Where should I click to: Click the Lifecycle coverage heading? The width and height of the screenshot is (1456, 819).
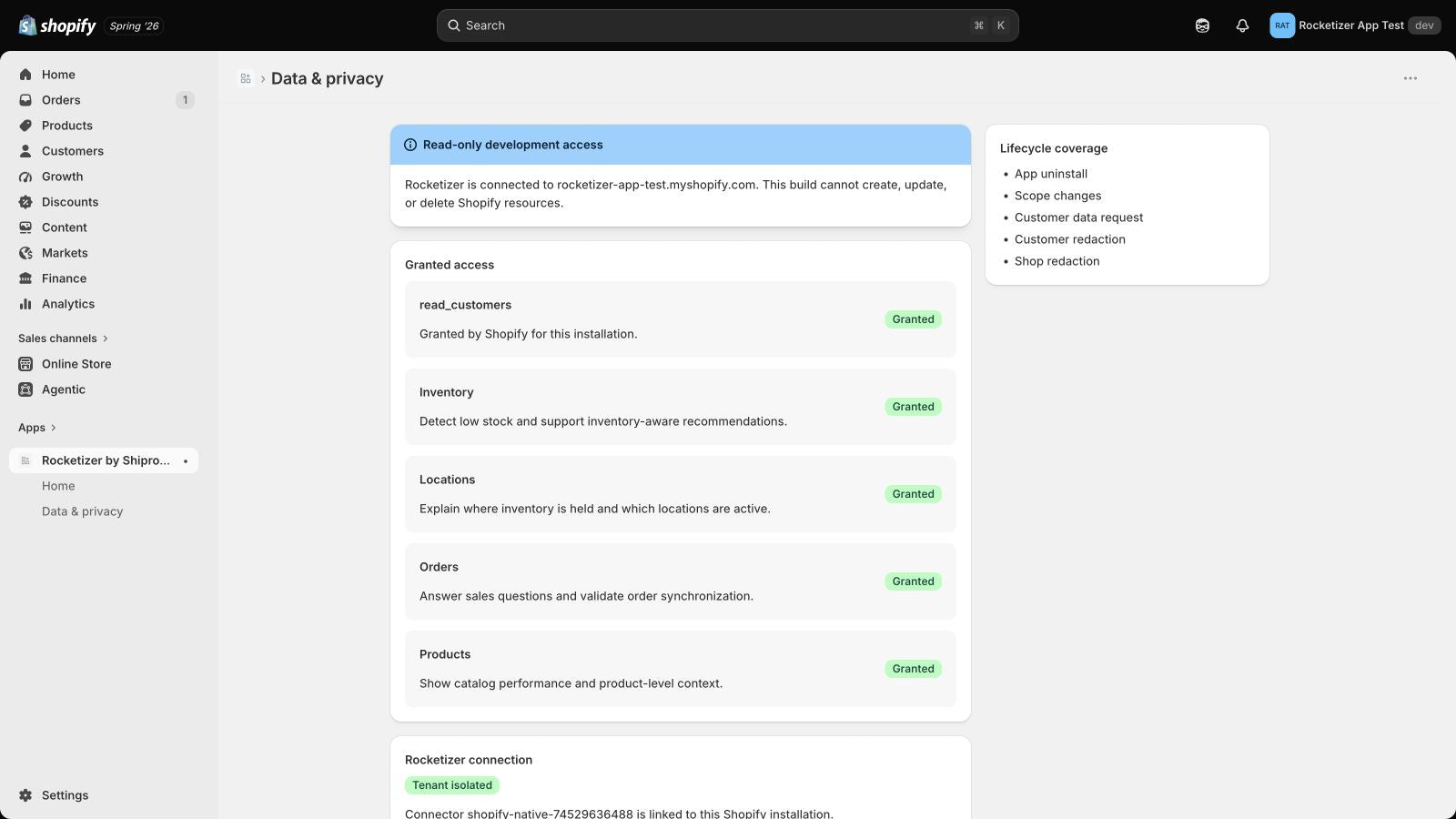[1054, 148]
